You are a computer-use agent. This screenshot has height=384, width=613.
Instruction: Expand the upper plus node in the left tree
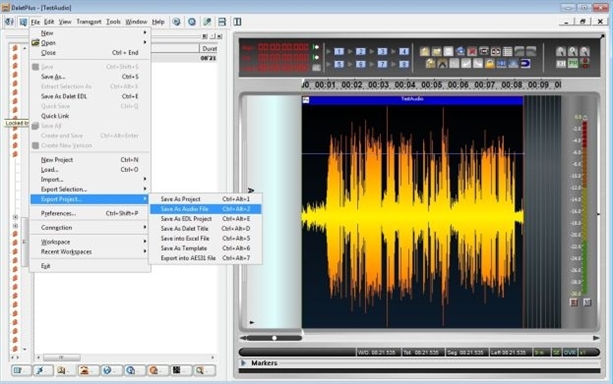(x=15, y=217)
